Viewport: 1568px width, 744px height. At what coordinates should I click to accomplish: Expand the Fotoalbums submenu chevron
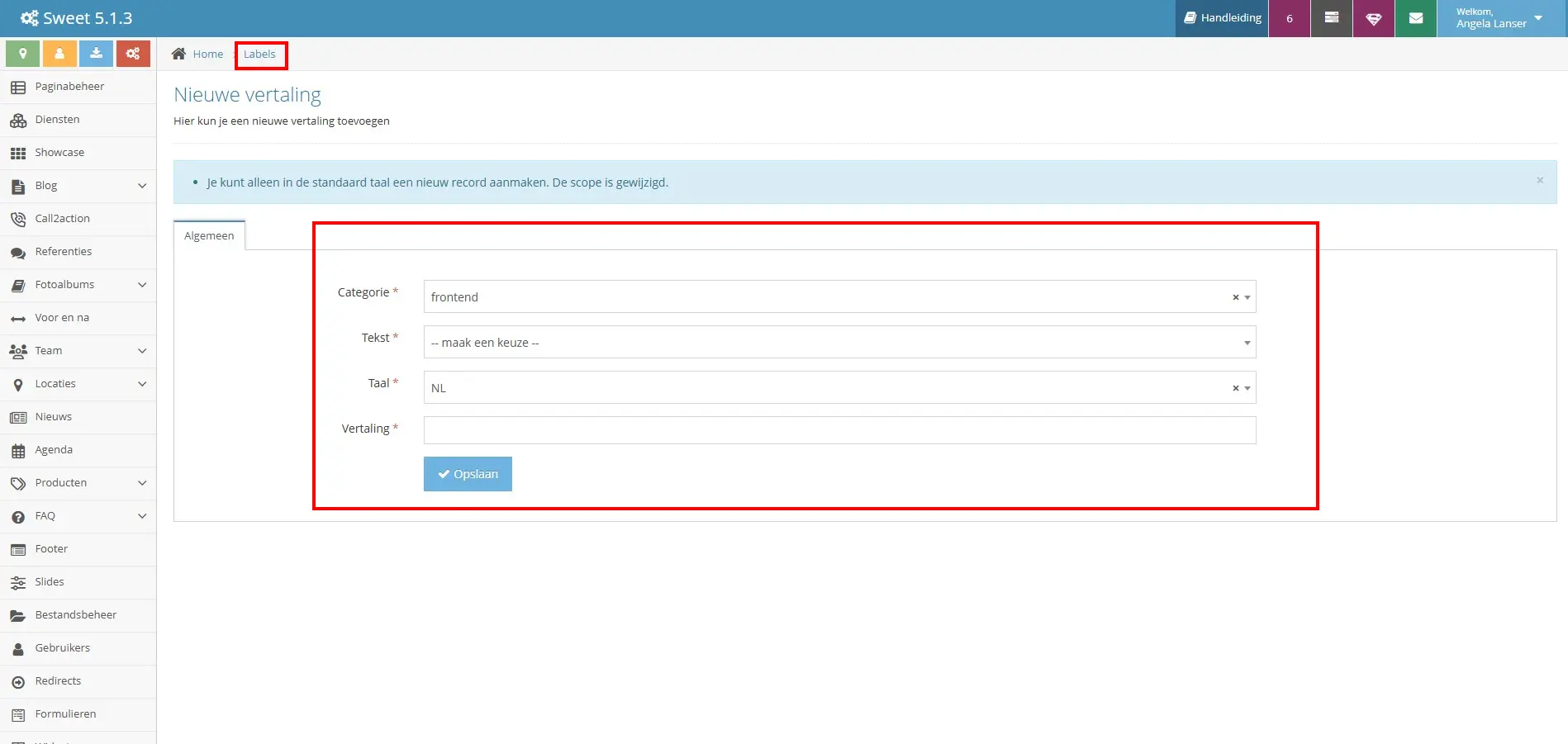(x=142, y=285)
